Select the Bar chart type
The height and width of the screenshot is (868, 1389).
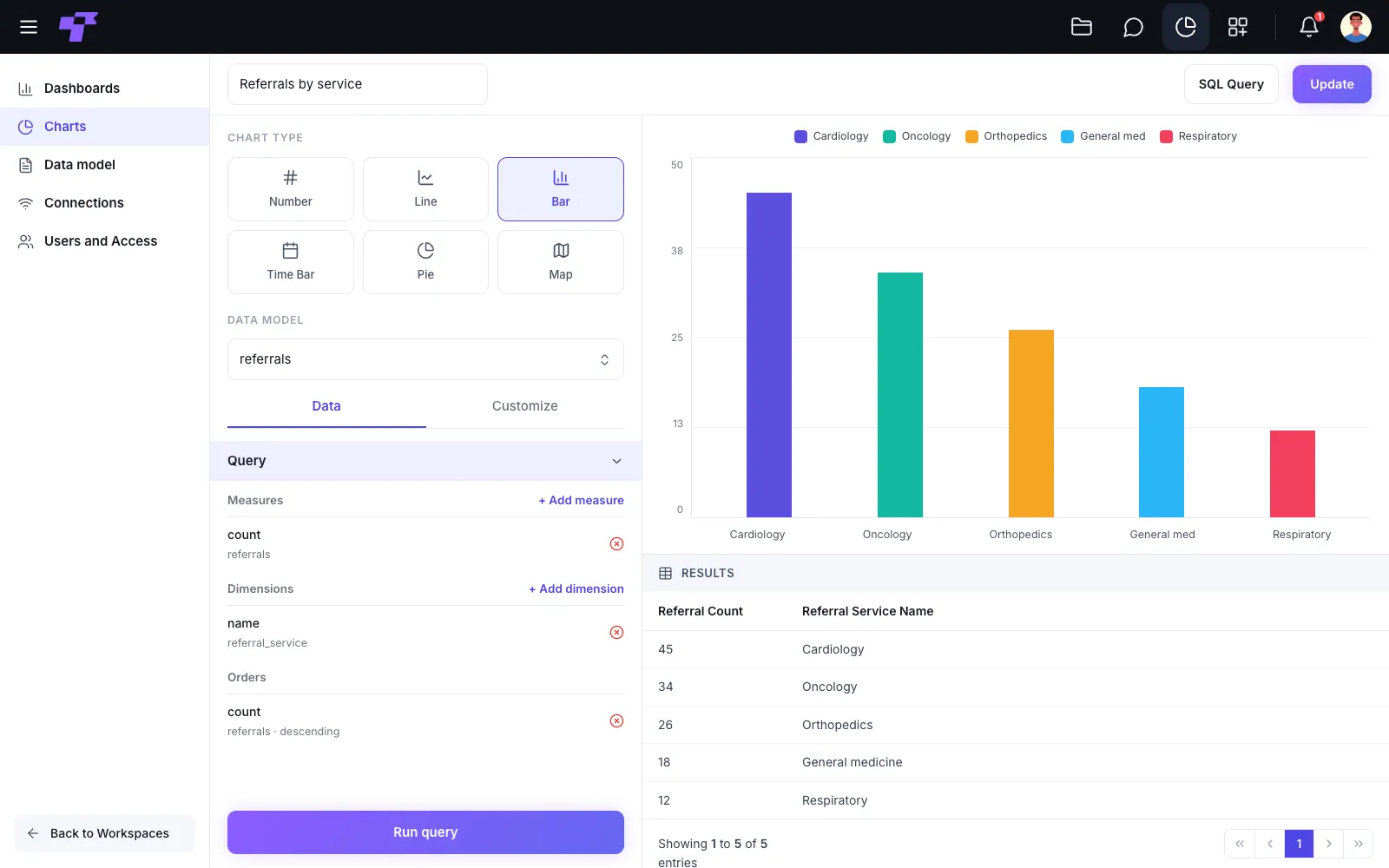pos(561,189)
